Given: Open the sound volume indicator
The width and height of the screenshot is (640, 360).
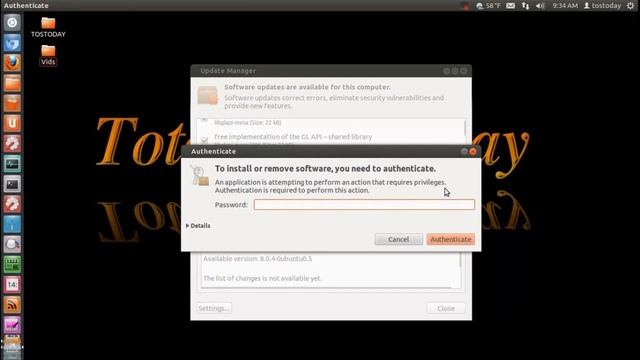Looking at the screenshot, I should pos(540,6).
